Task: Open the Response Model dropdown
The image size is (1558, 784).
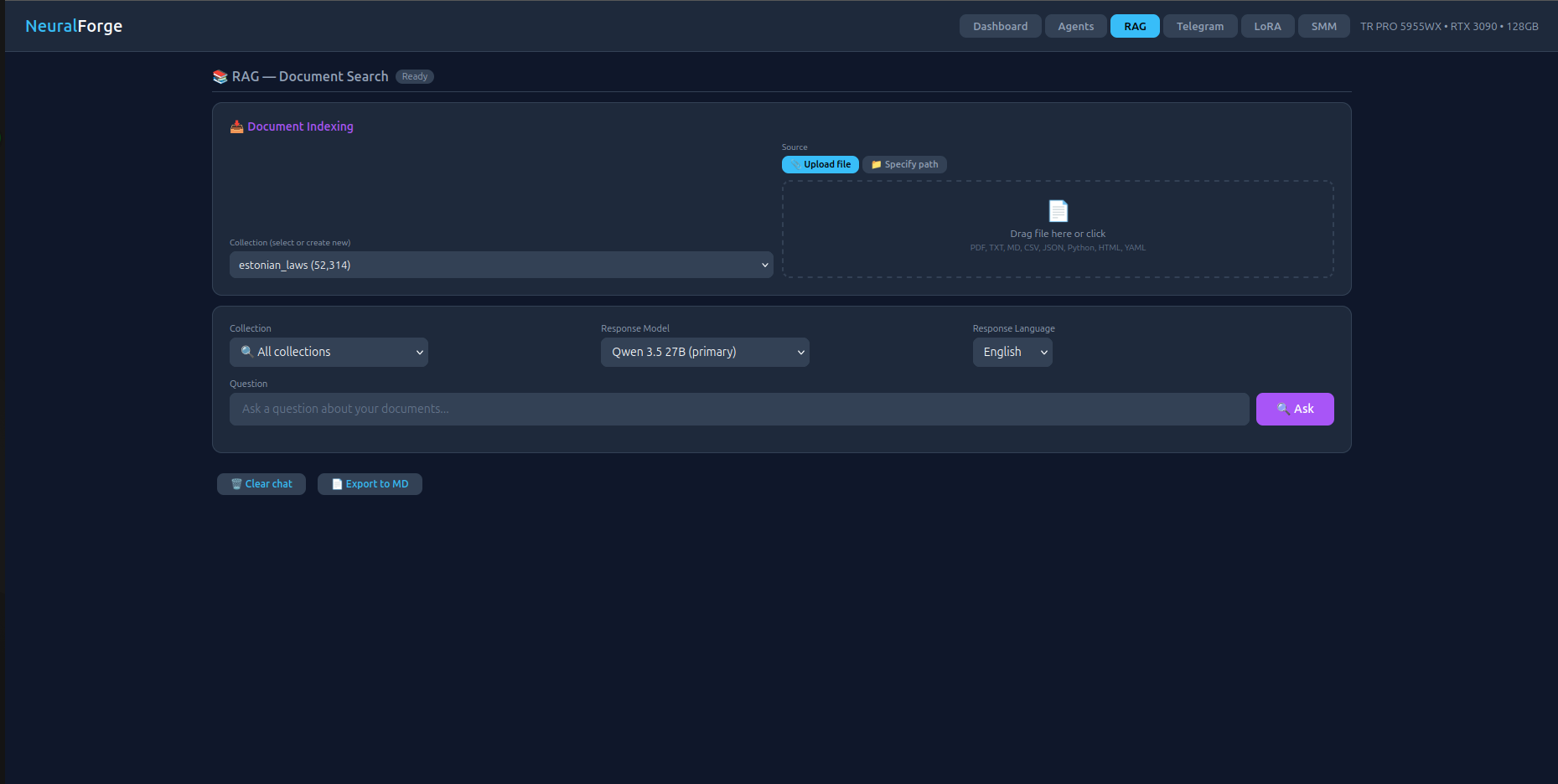Action: pos(705,352)
